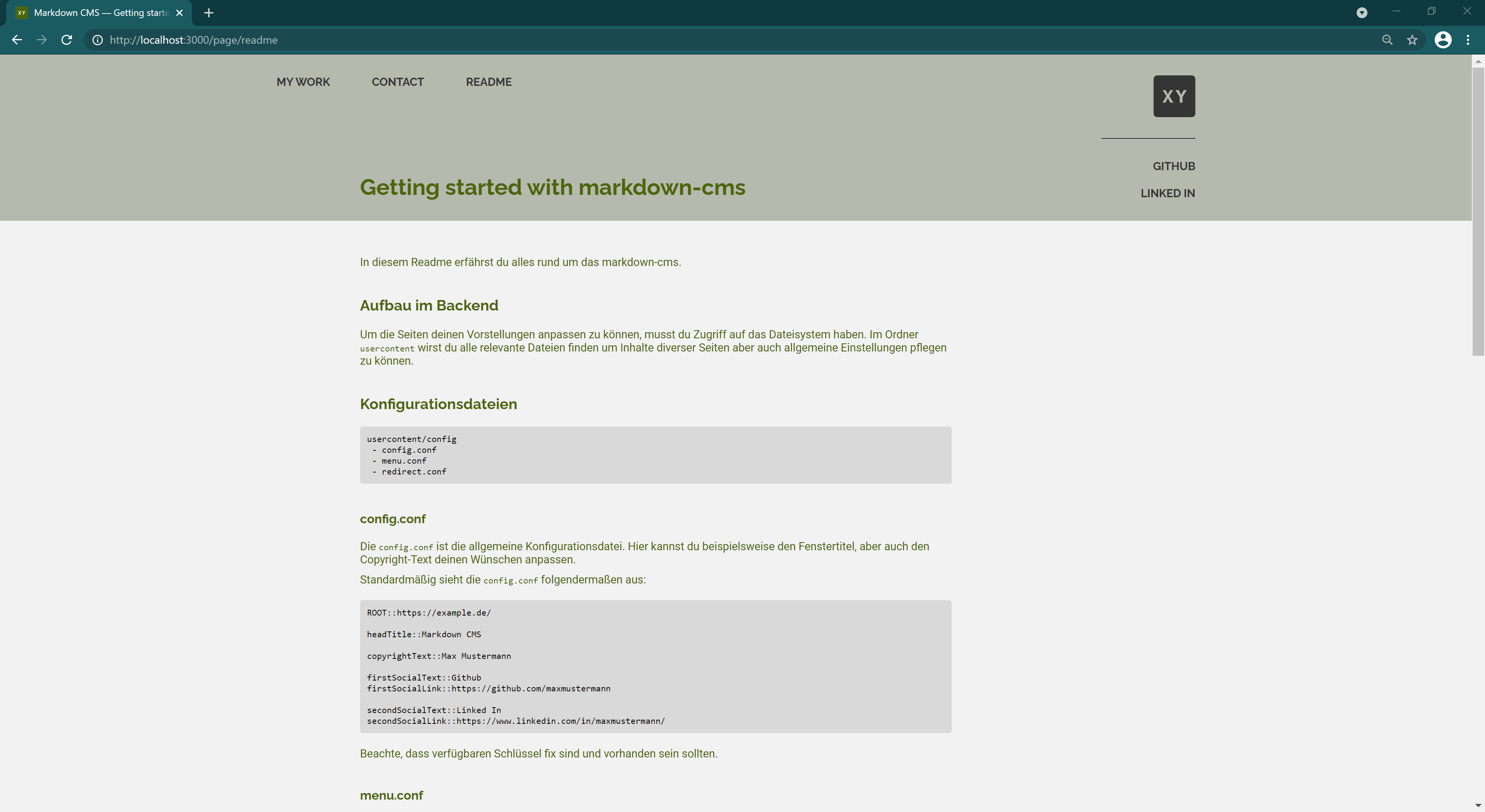Click the 'Aufbau im Backend' heading
Viewport: 1485px width, 812px height.
point(429,305)
